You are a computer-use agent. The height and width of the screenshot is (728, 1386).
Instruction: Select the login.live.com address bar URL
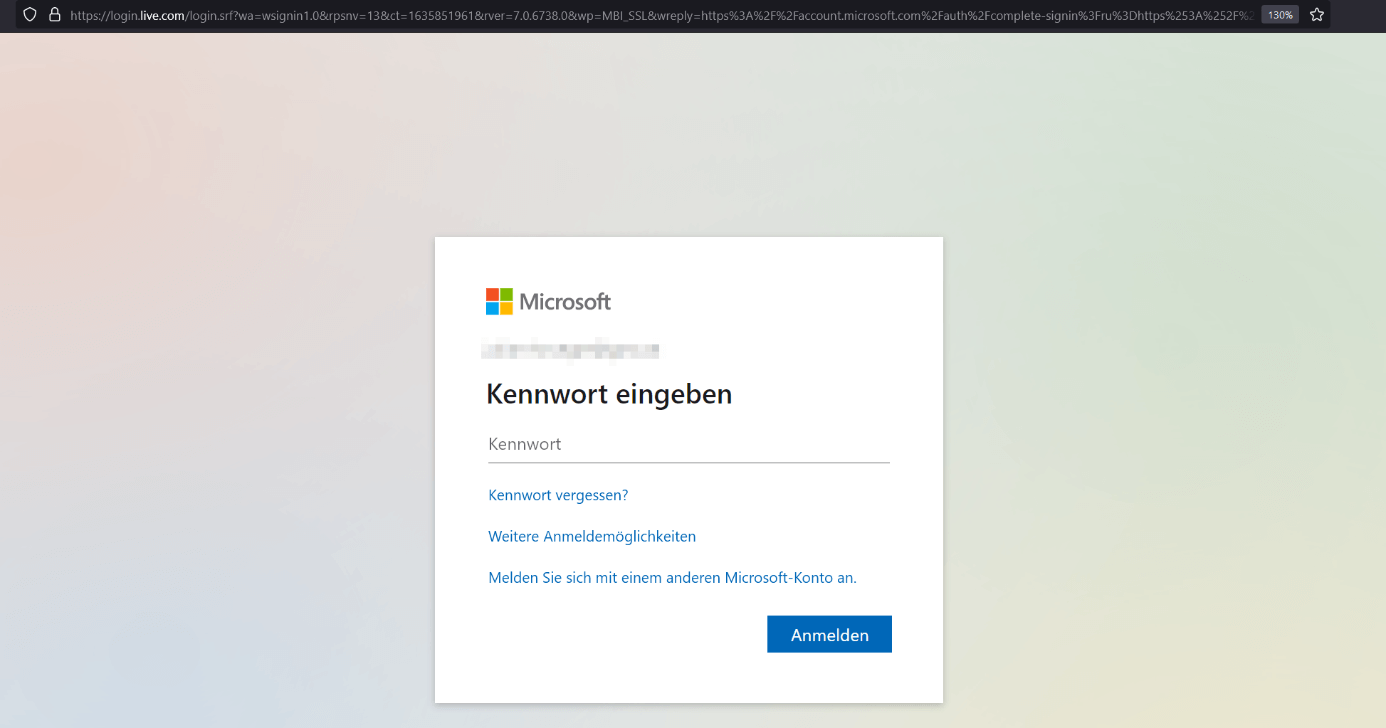click(660, 15)
